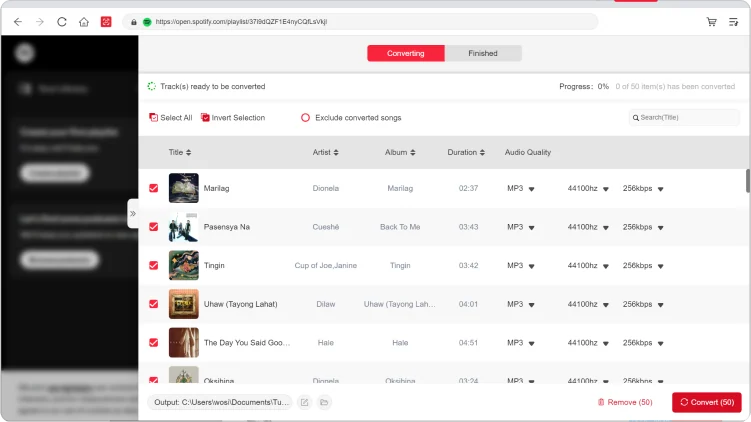Click the ready-to-convert spinner icon
This screenshot has width=751, height=422.
pyautogui.click(x=151, y=86)
